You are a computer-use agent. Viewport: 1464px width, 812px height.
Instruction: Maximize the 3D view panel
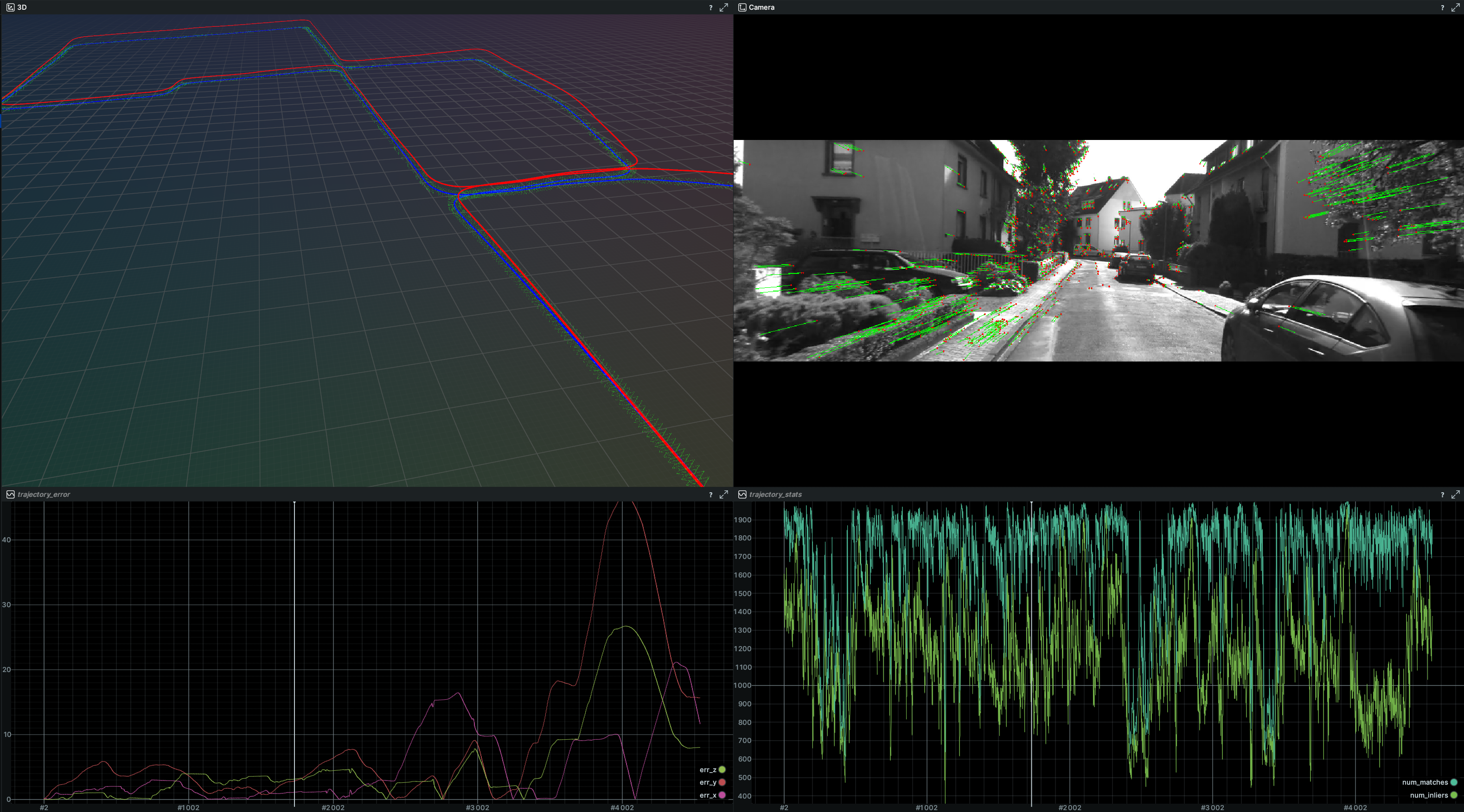[724, 7]
